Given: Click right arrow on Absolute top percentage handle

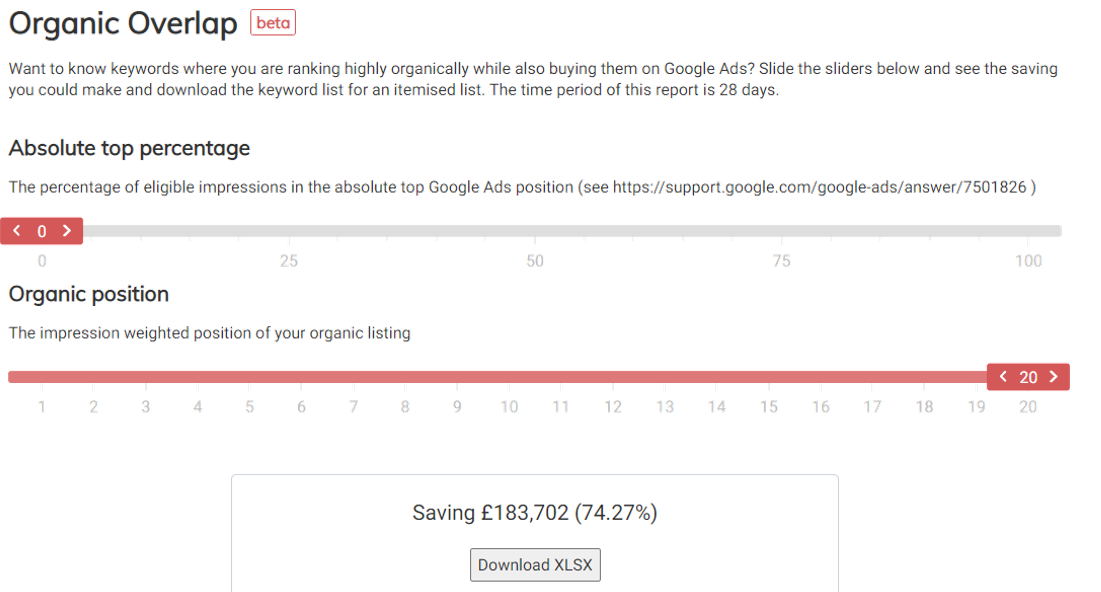Looking at the screenshot, I should tap(67, 231).
